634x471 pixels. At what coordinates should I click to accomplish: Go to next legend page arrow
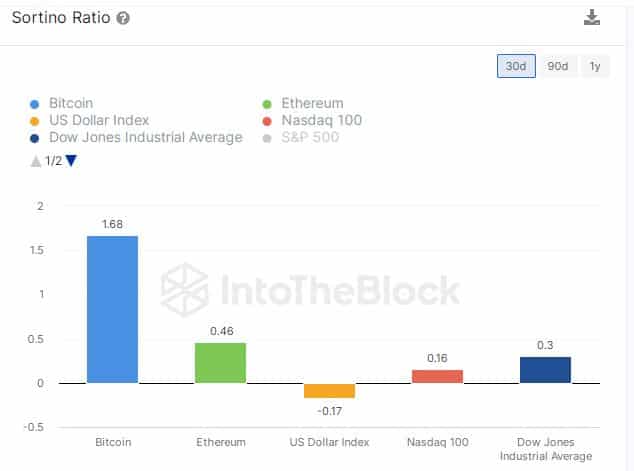(71, 160)
